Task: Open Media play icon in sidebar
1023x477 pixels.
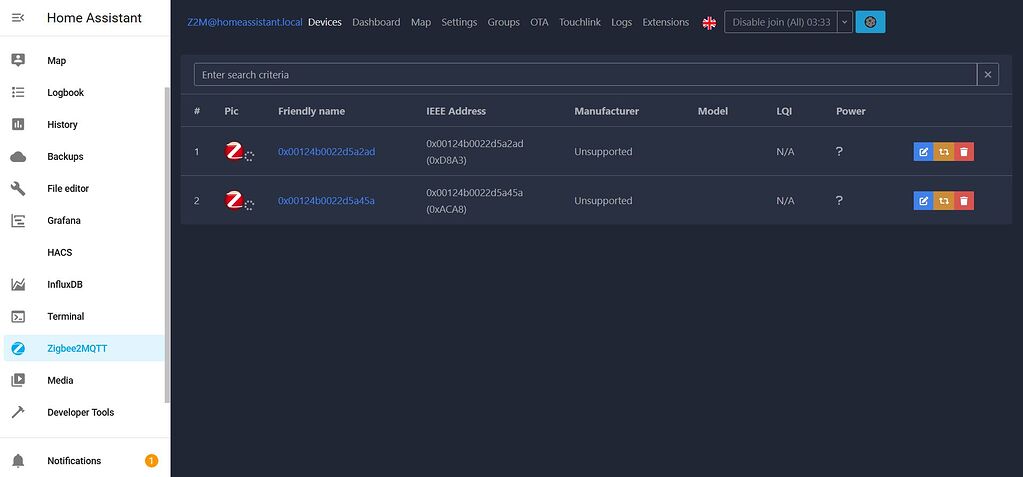Action: click(x=18, y=380)
